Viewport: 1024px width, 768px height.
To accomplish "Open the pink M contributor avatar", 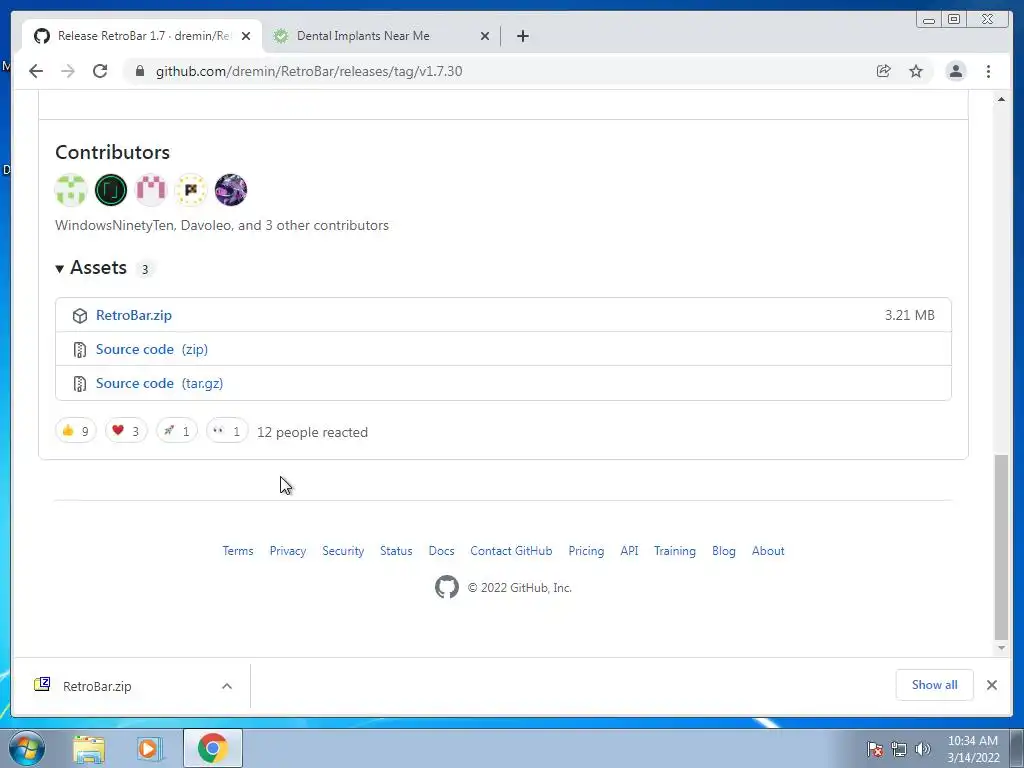I will (151, 190).
